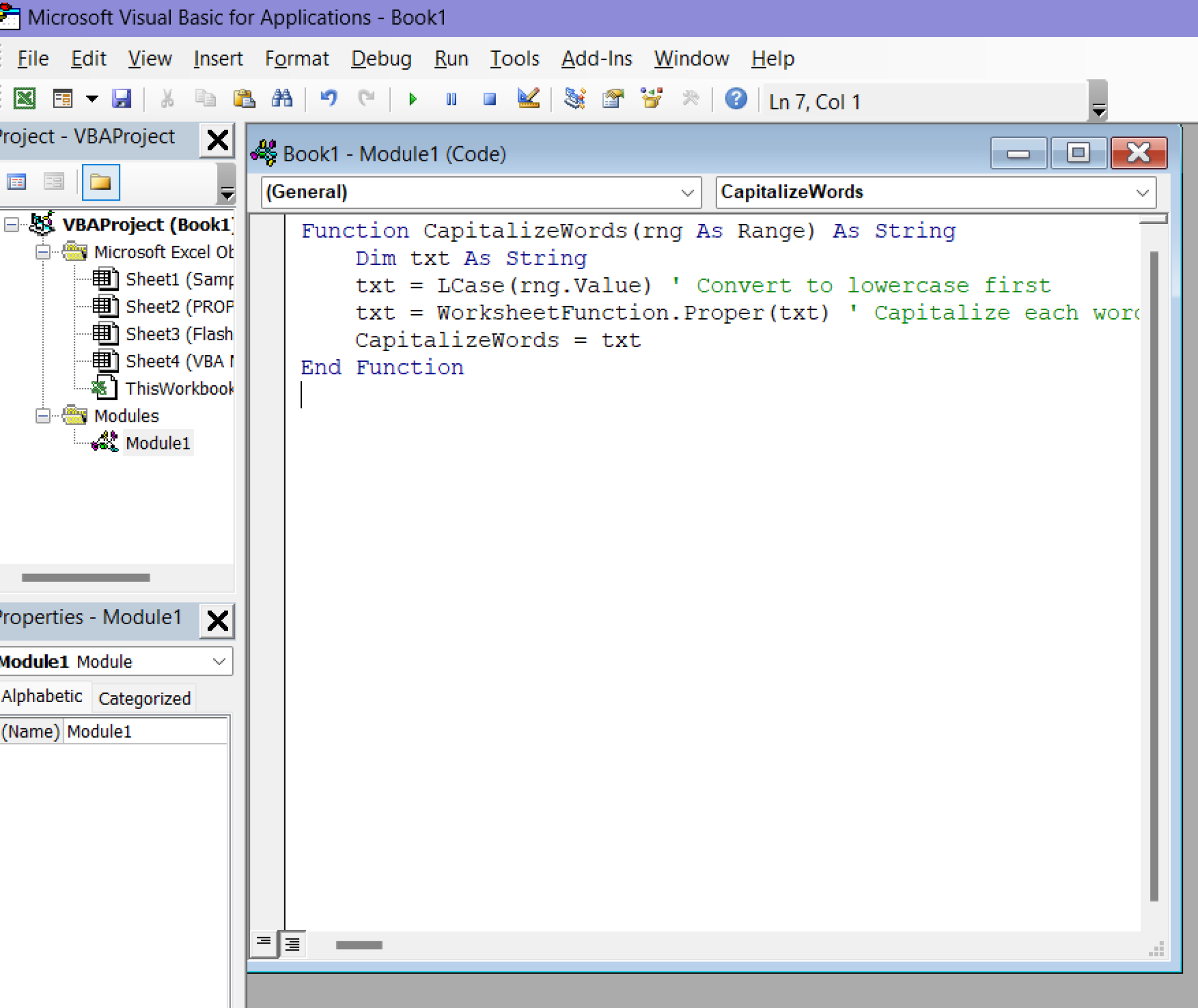This screenshot has width=1198, height=1008.
Task: Open the (General) object dropdown
Action: point(687,192)
